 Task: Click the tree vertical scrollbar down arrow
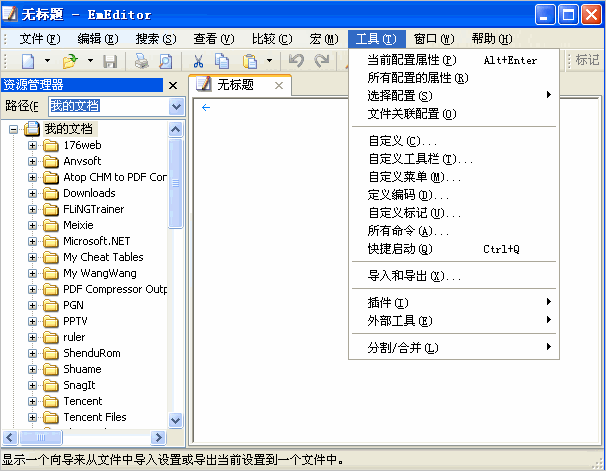coord(175,420)
